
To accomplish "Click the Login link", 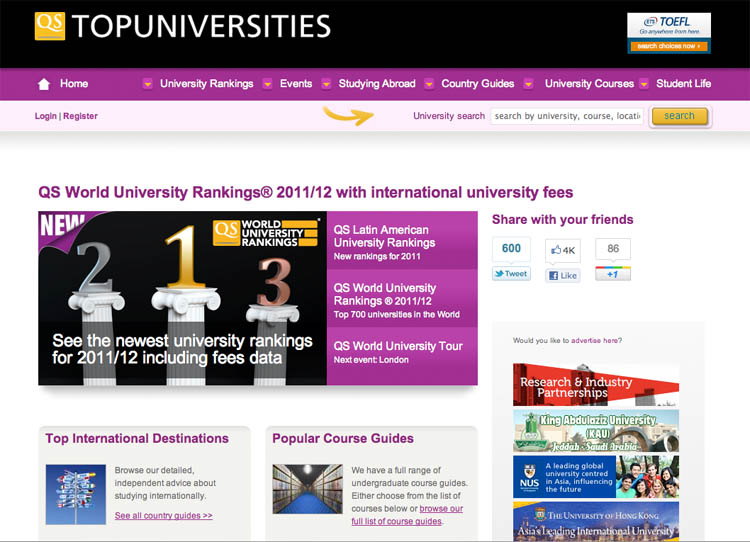I will pyautogui.click(x=45, y=116).
